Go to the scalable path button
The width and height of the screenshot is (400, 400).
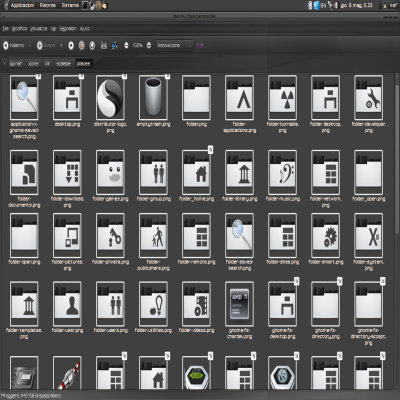click(x=63, y=63)
